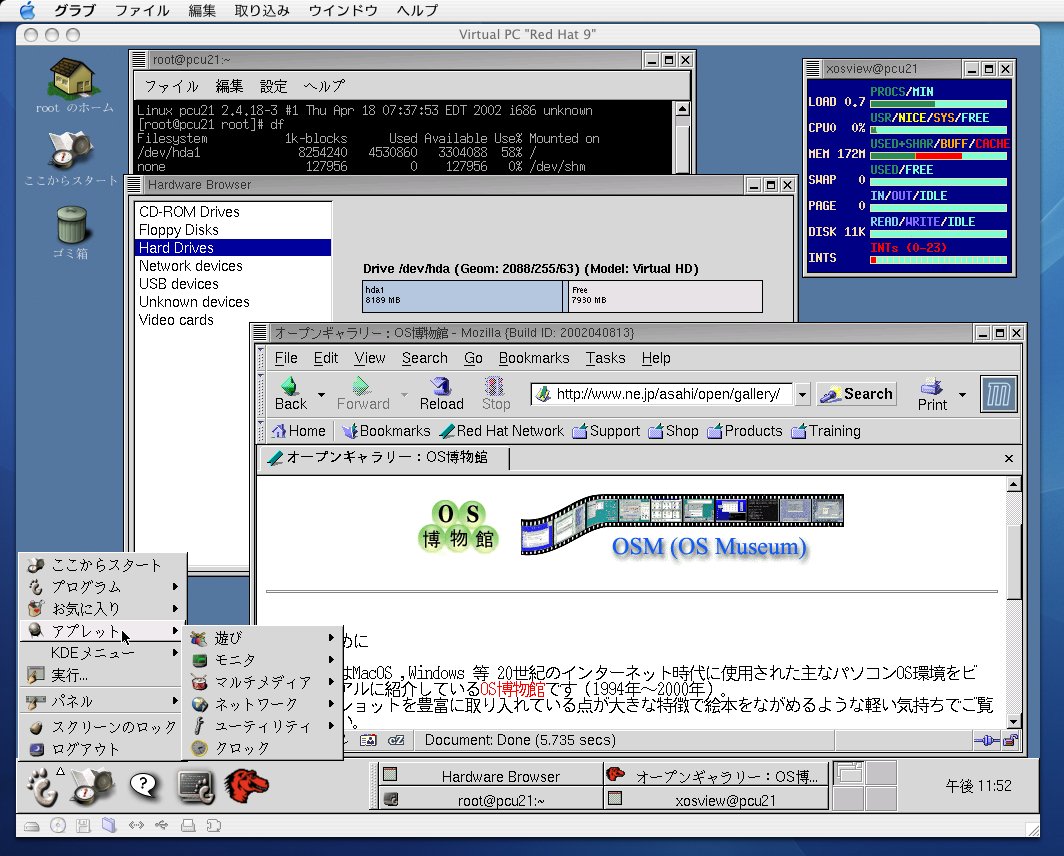Viewport: 1064px width, 856px height.
Task: Switch to the bottom-right workspace in pager
Action: click(881, 798)
